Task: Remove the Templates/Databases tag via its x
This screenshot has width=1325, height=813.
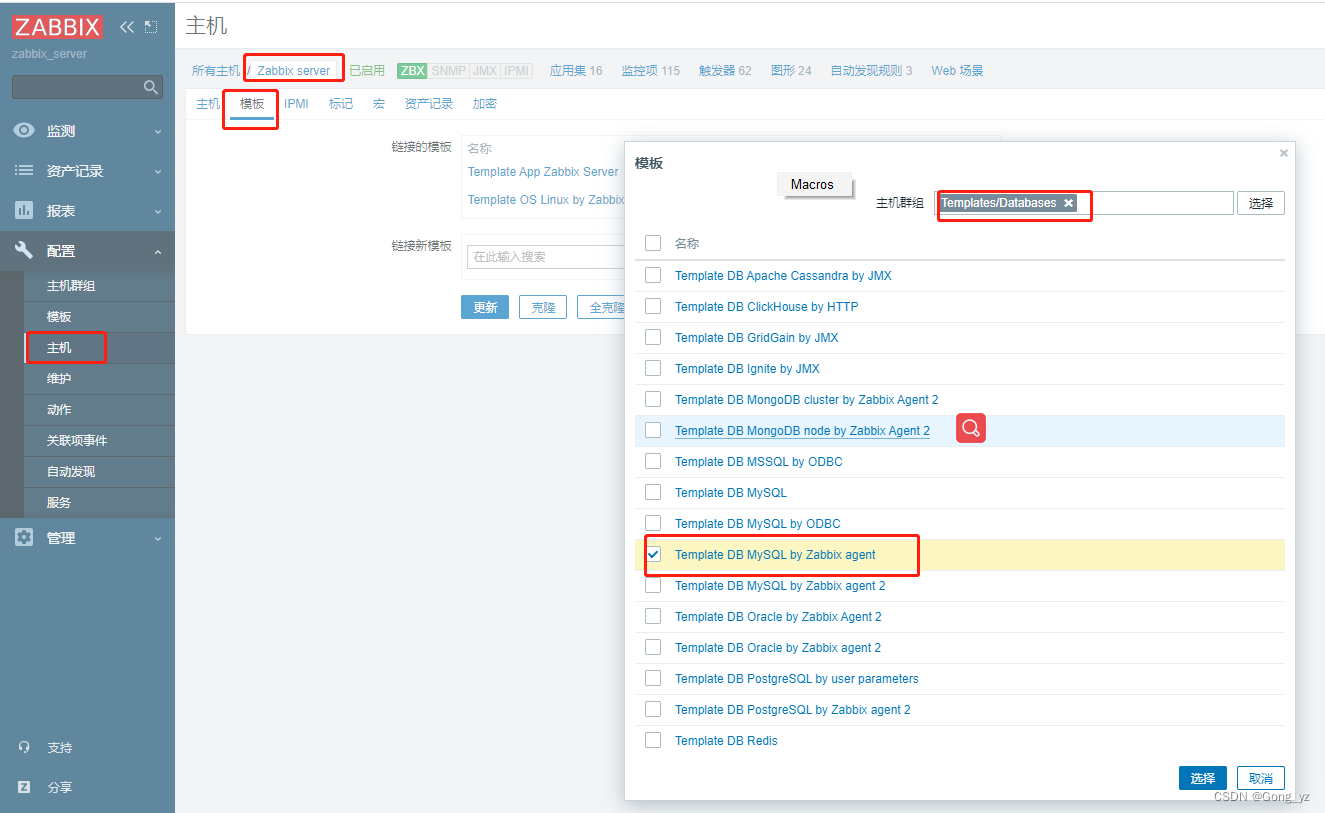Action: tap(1068, 203)
